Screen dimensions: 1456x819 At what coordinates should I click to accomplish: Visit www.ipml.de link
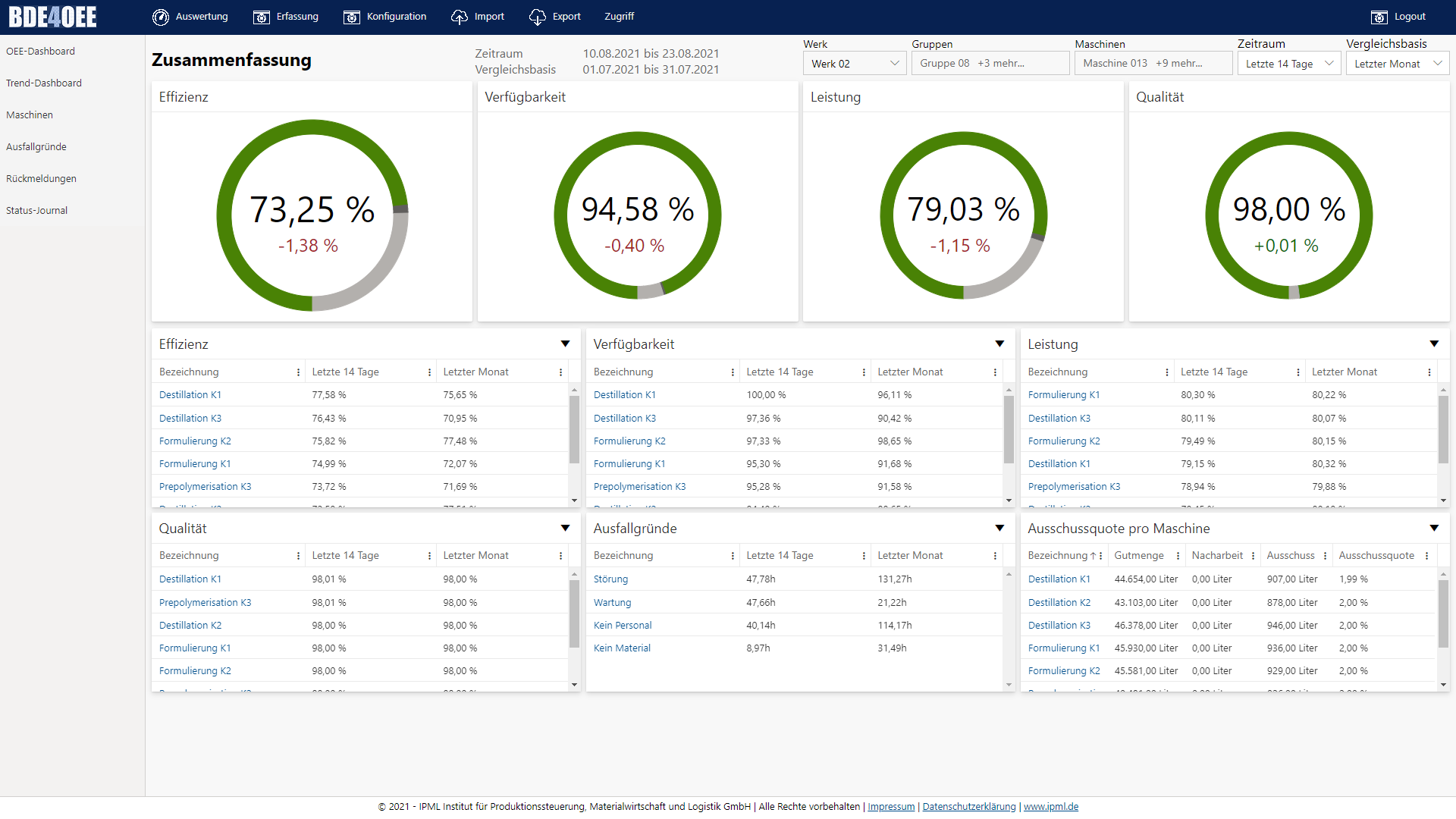click(x=1051, y=807)
